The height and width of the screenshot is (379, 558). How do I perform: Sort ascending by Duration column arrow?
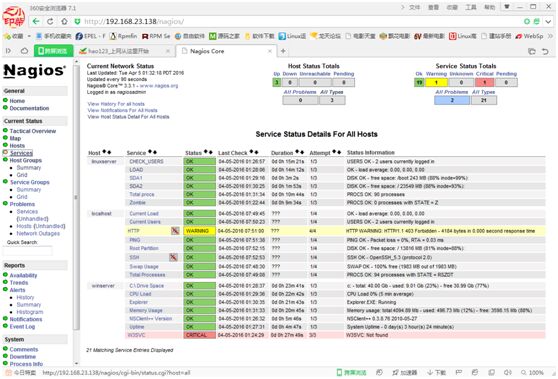point(297,152)
